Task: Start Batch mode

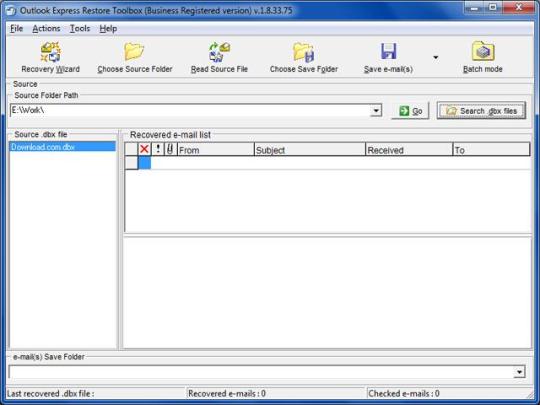Action: [x=482, y=57]
